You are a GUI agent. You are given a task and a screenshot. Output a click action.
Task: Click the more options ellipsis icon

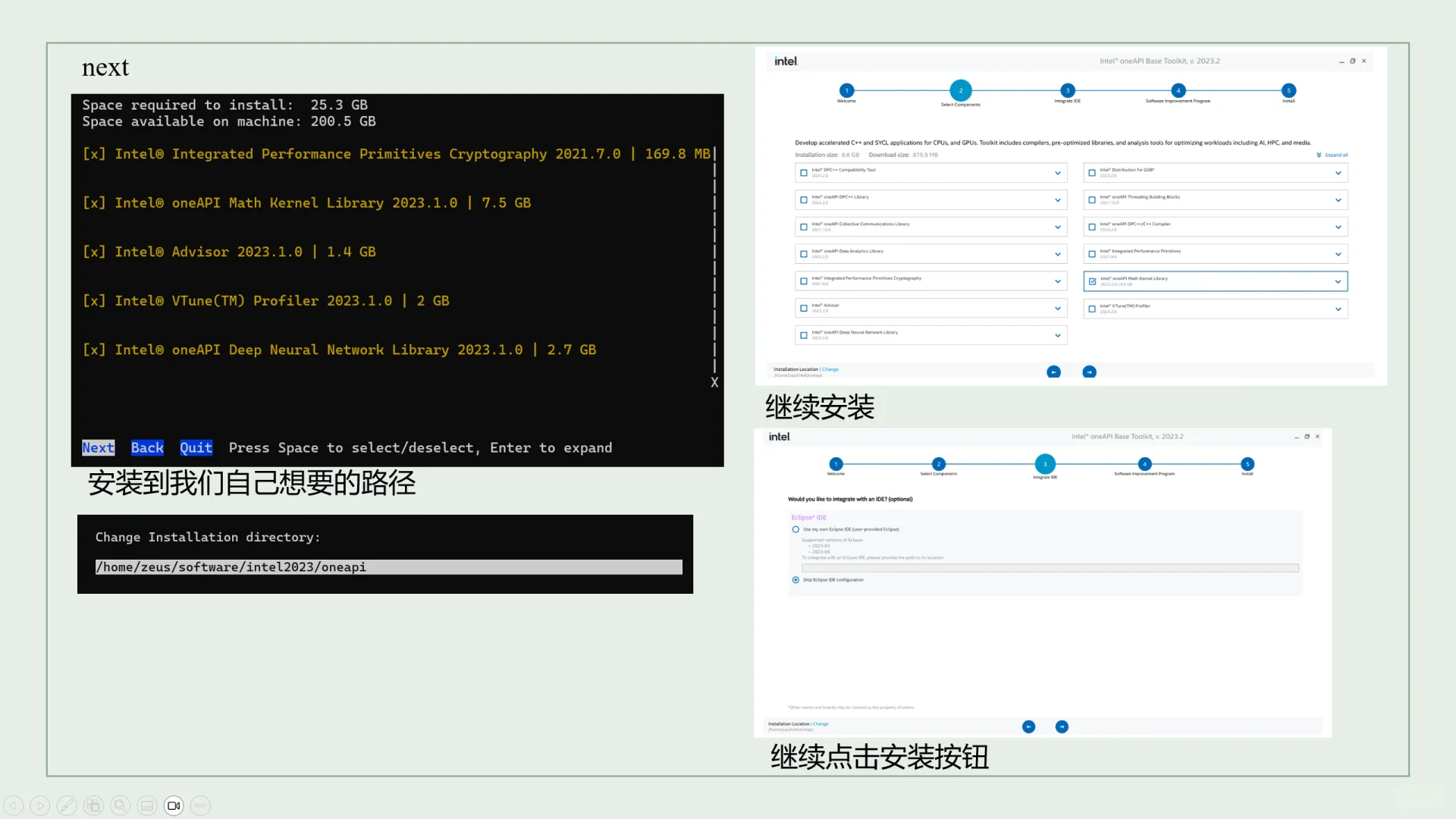click(200, 805)
